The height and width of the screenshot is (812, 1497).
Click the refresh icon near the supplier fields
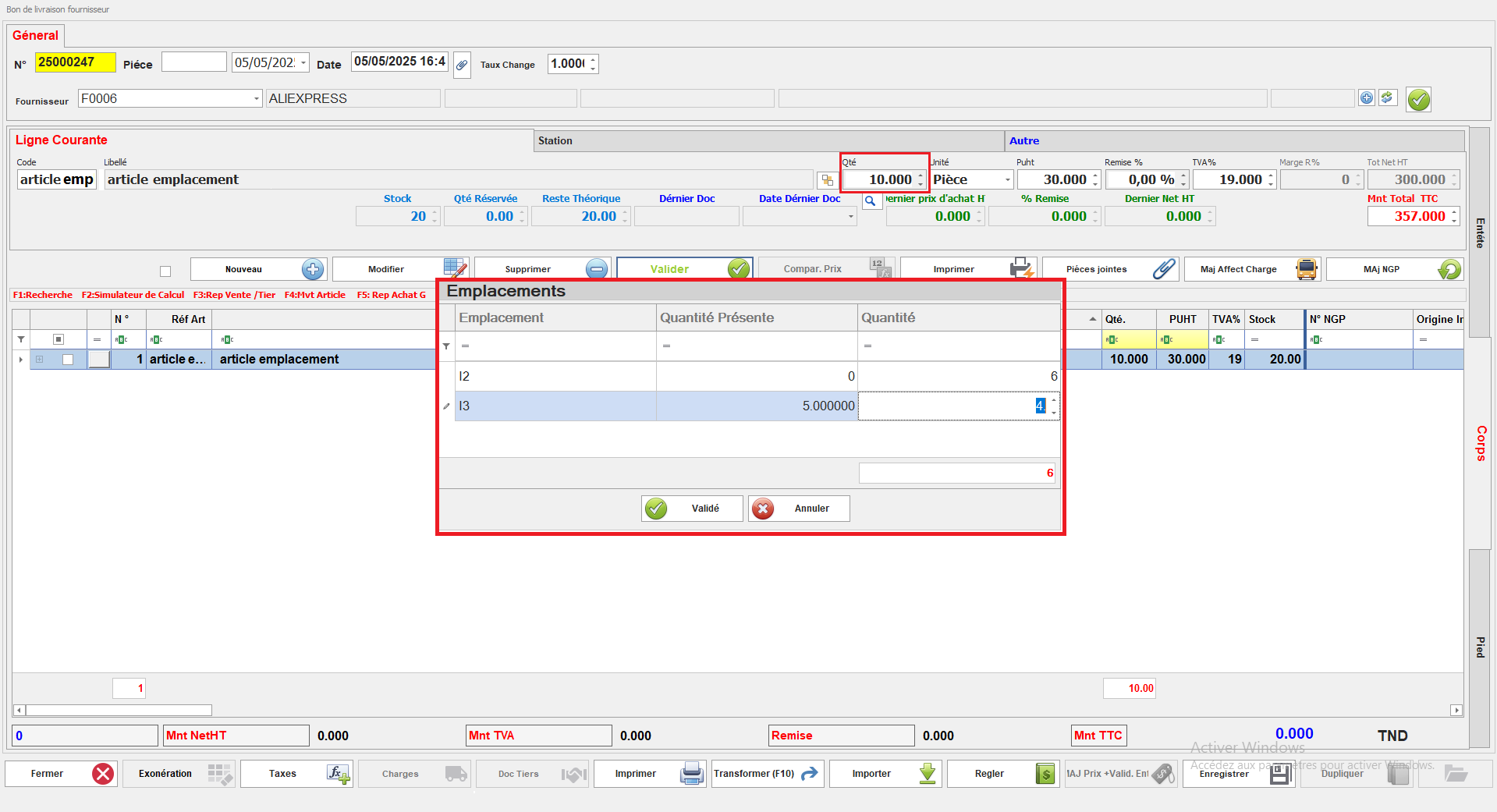point(1387,98)
